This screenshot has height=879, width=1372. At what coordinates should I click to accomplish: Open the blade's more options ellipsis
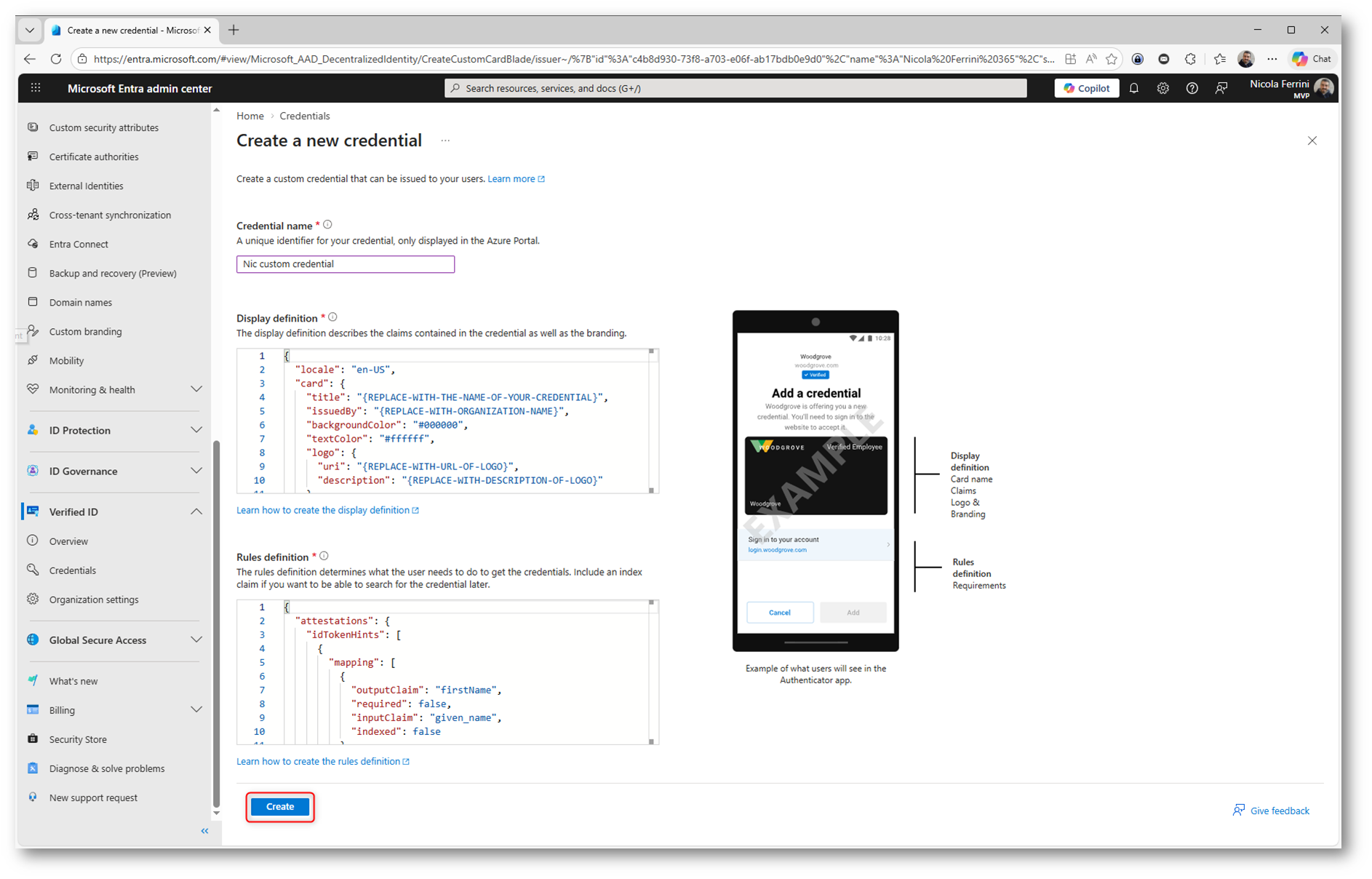point(445,140)
